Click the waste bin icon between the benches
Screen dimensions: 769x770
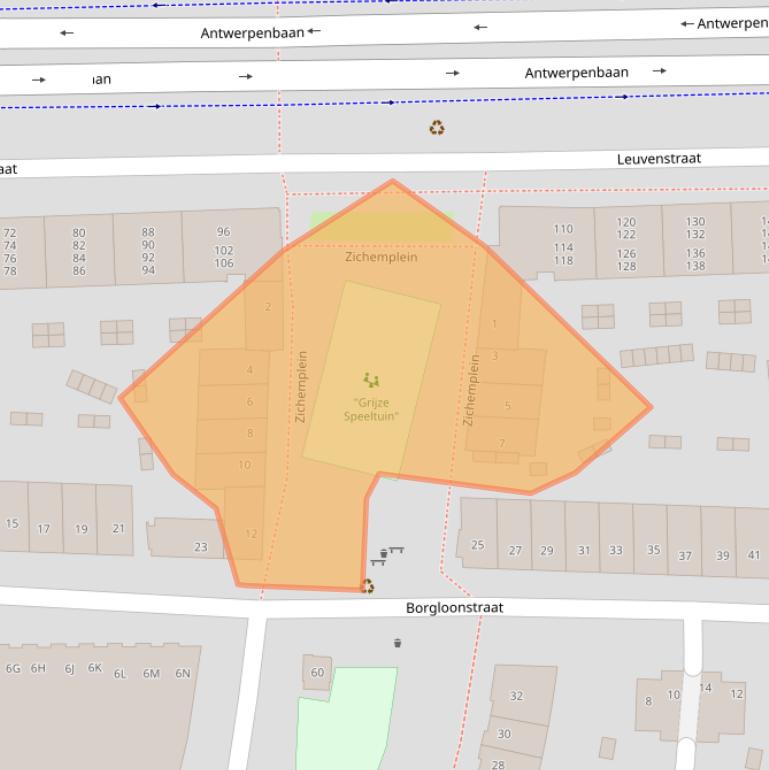[x=384, y=554]
